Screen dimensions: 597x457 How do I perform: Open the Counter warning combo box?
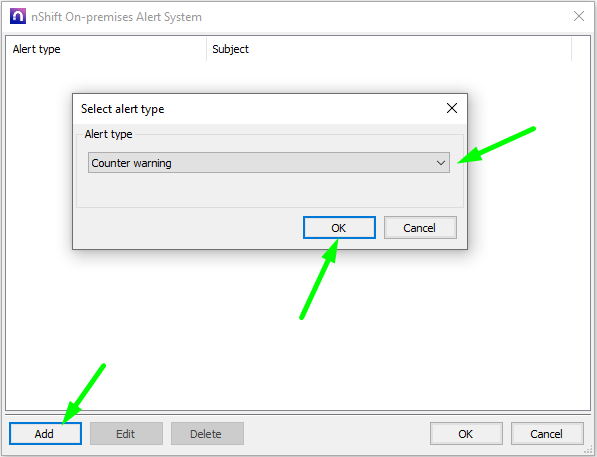269,163
